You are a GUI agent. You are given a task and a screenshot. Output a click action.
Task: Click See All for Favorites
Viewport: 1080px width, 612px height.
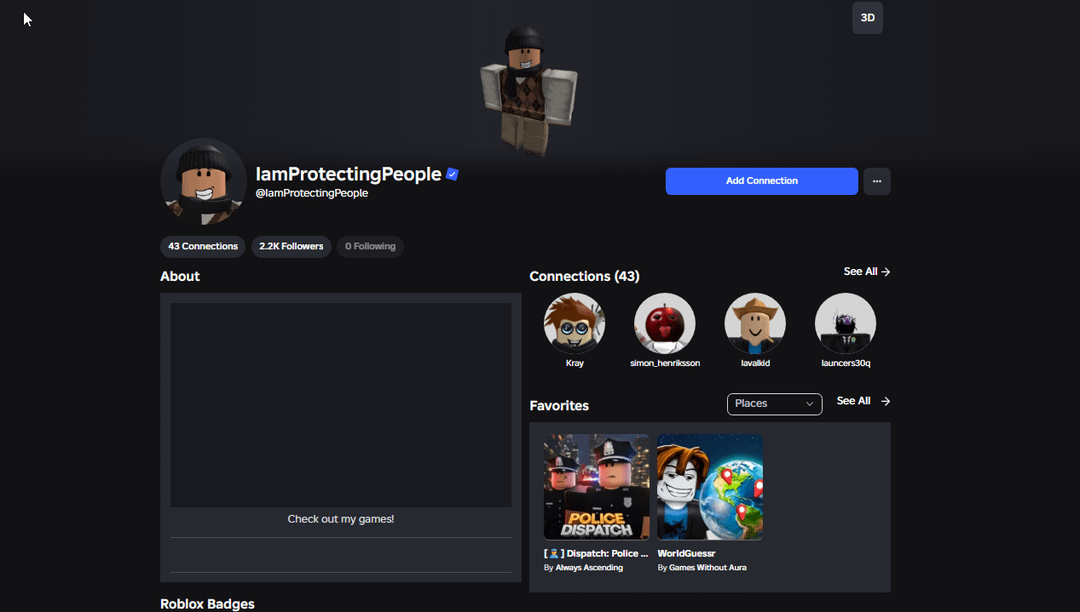tap(862, 401)
